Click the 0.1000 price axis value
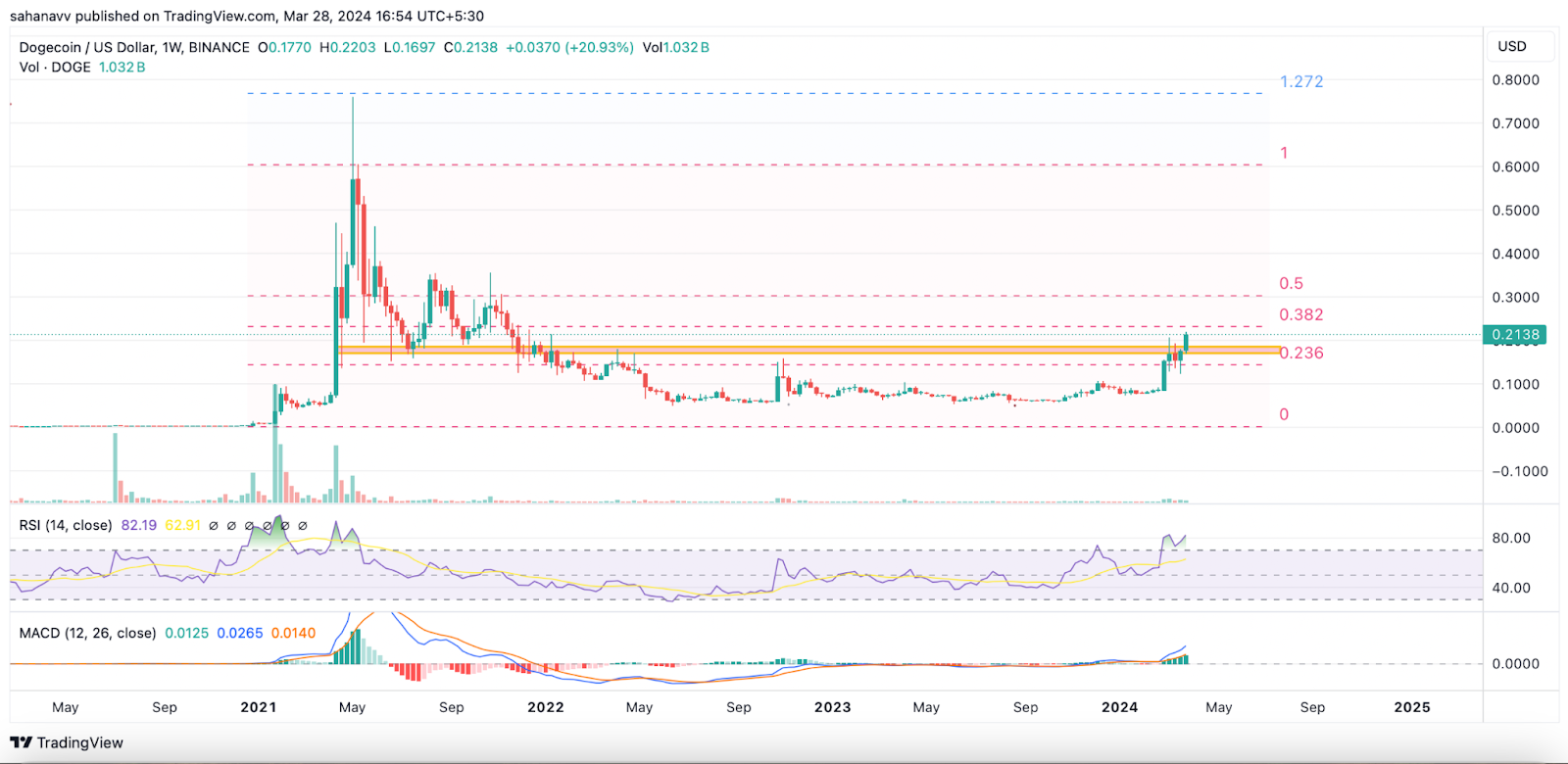1568x764 pixels. click(x=1515, y=384)
